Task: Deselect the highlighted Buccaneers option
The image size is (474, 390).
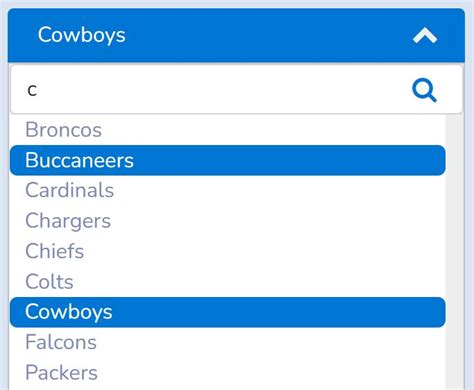Action: 228,160
